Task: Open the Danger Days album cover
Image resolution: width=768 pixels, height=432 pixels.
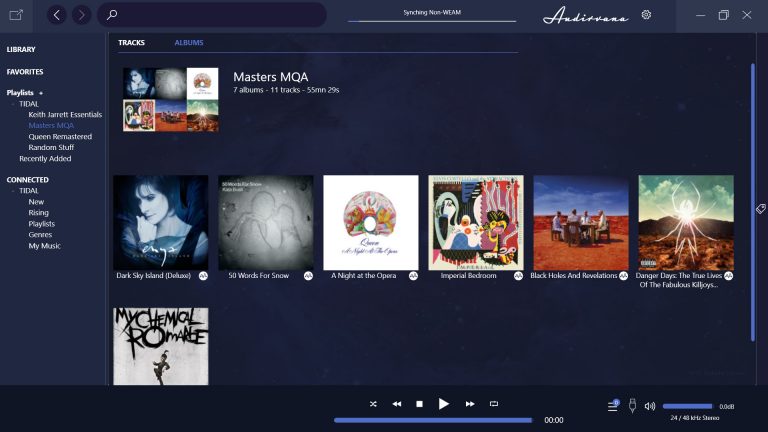Action: [686, 223]
